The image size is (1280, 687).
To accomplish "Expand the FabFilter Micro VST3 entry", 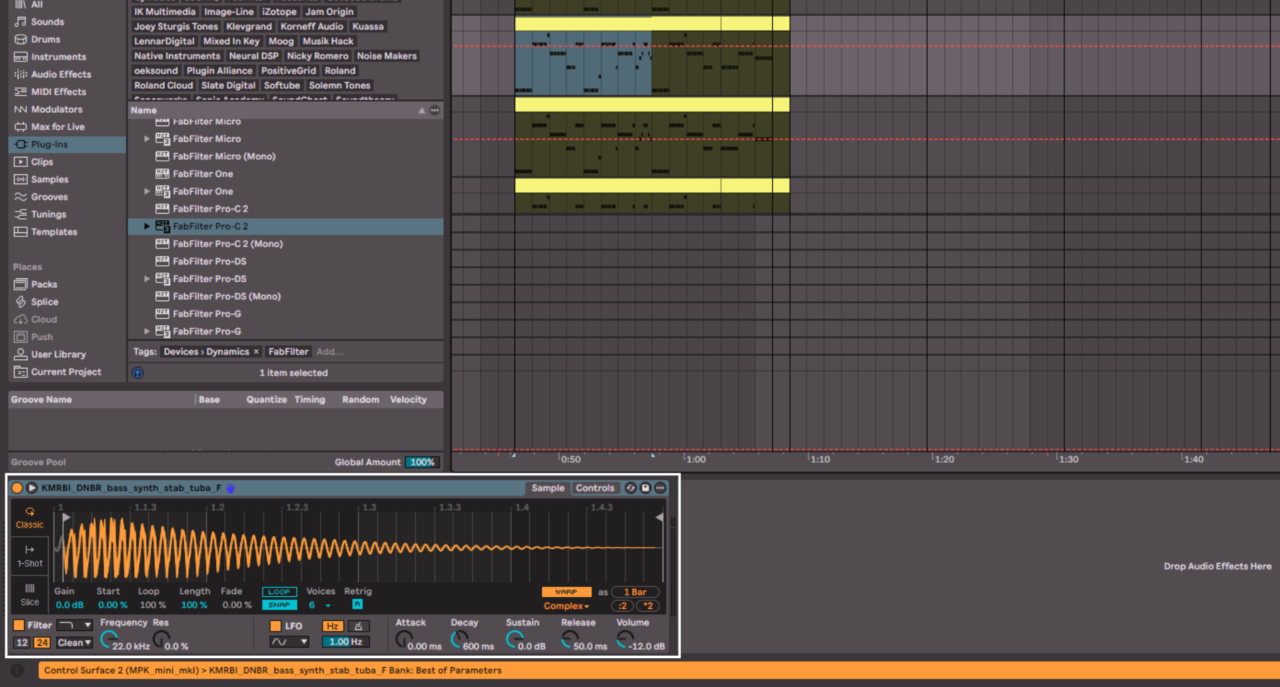I will pos(148,139).
